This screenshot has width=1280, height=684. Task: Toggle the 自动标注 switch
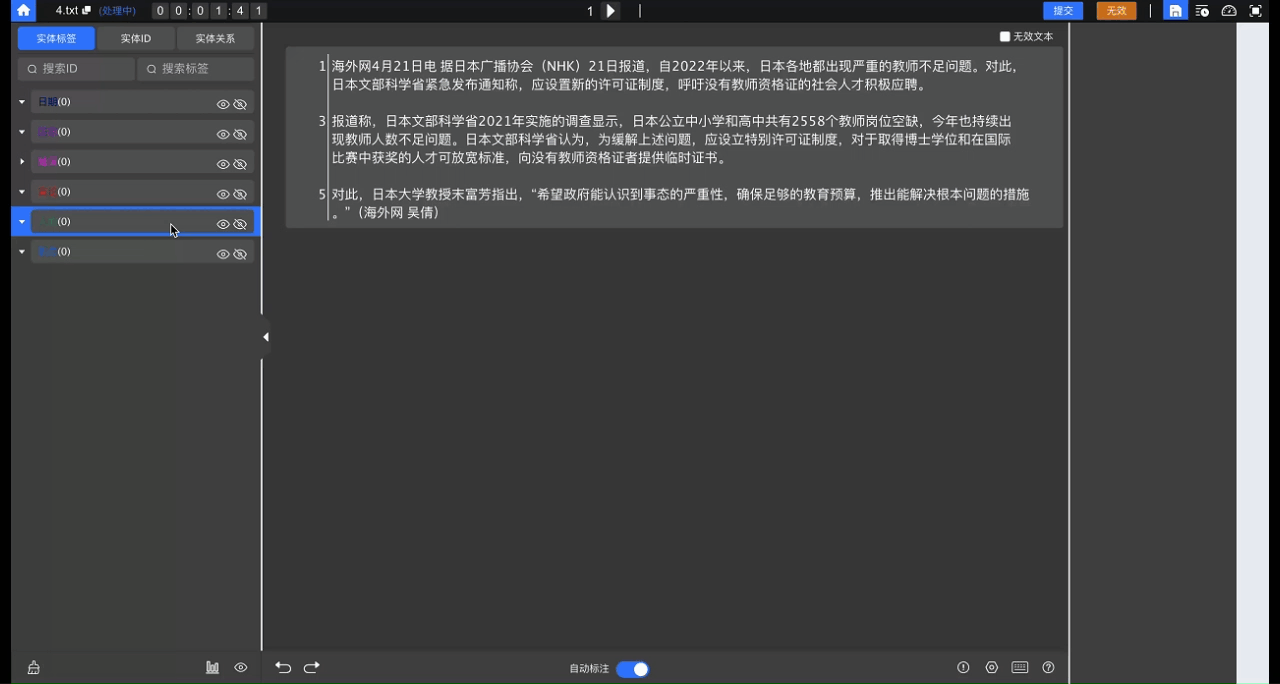tap(632, 669)
